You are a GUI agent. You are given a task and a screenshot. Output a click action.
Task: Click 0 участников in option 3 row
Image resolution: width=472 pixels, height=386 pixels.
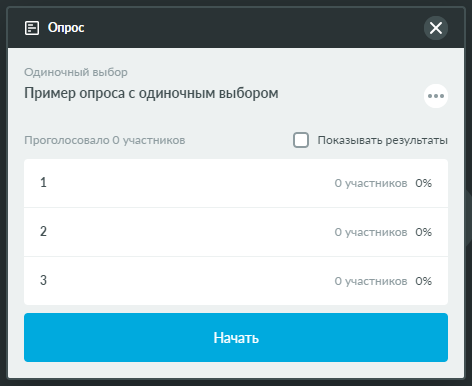(371, 281)
